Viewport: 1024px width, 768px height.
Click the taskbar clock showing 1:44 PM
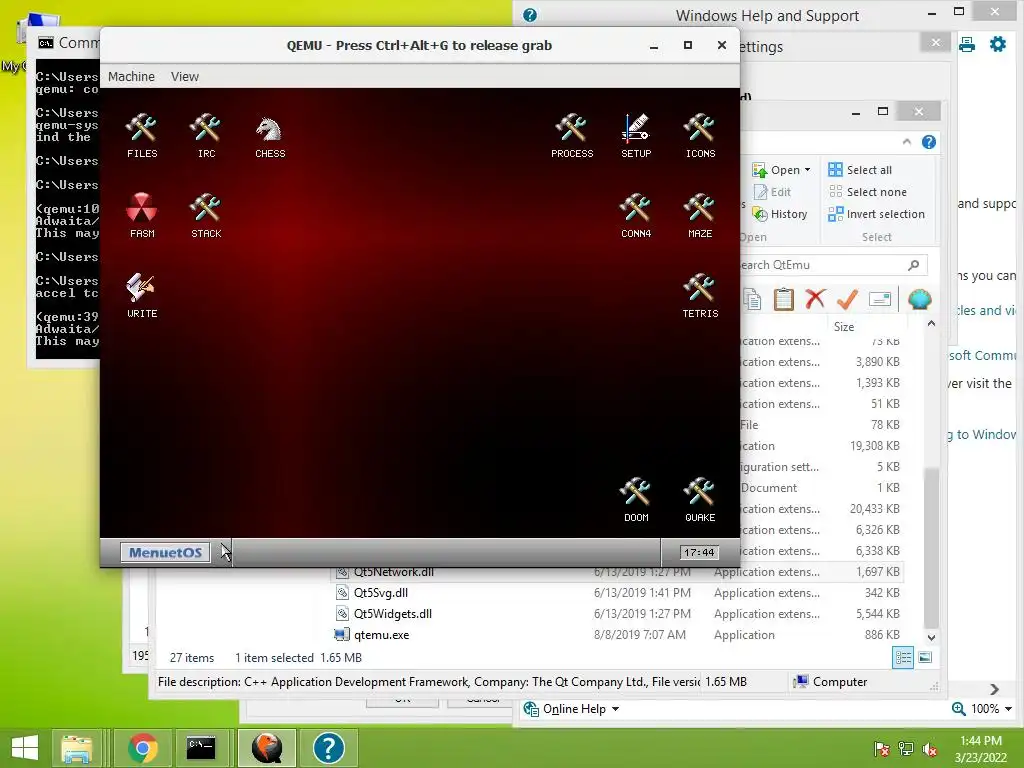[x=980, y=749]
